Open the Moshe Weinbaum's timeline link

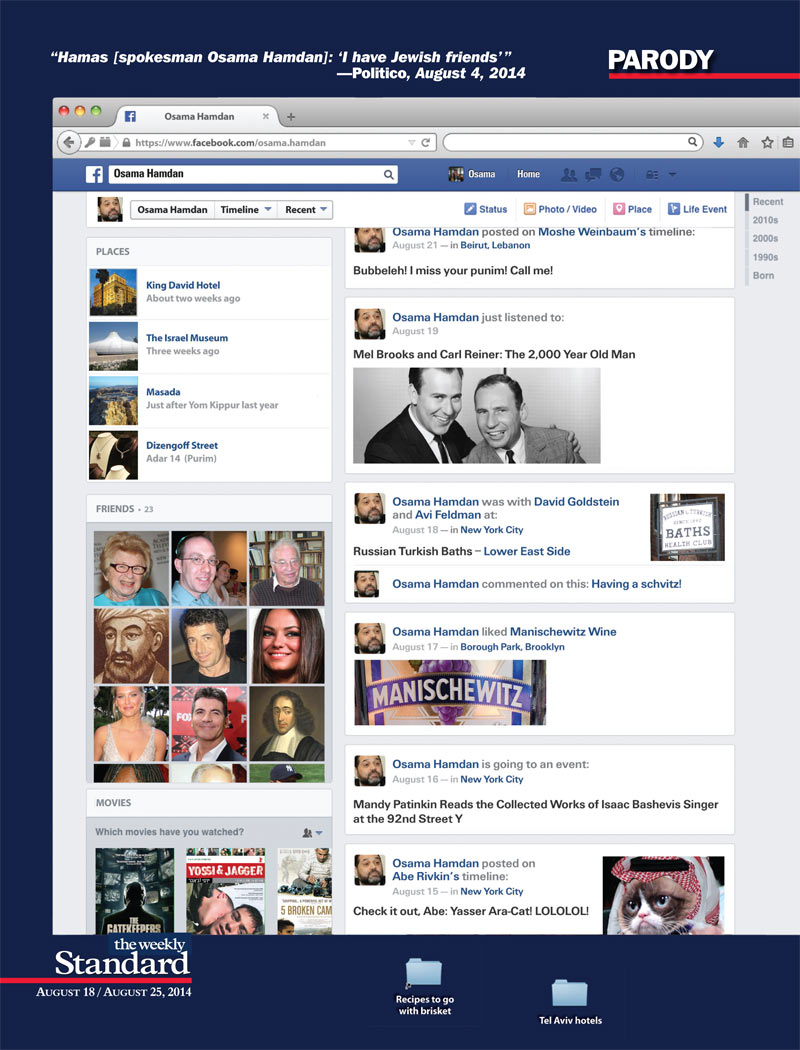coord(592,232)
